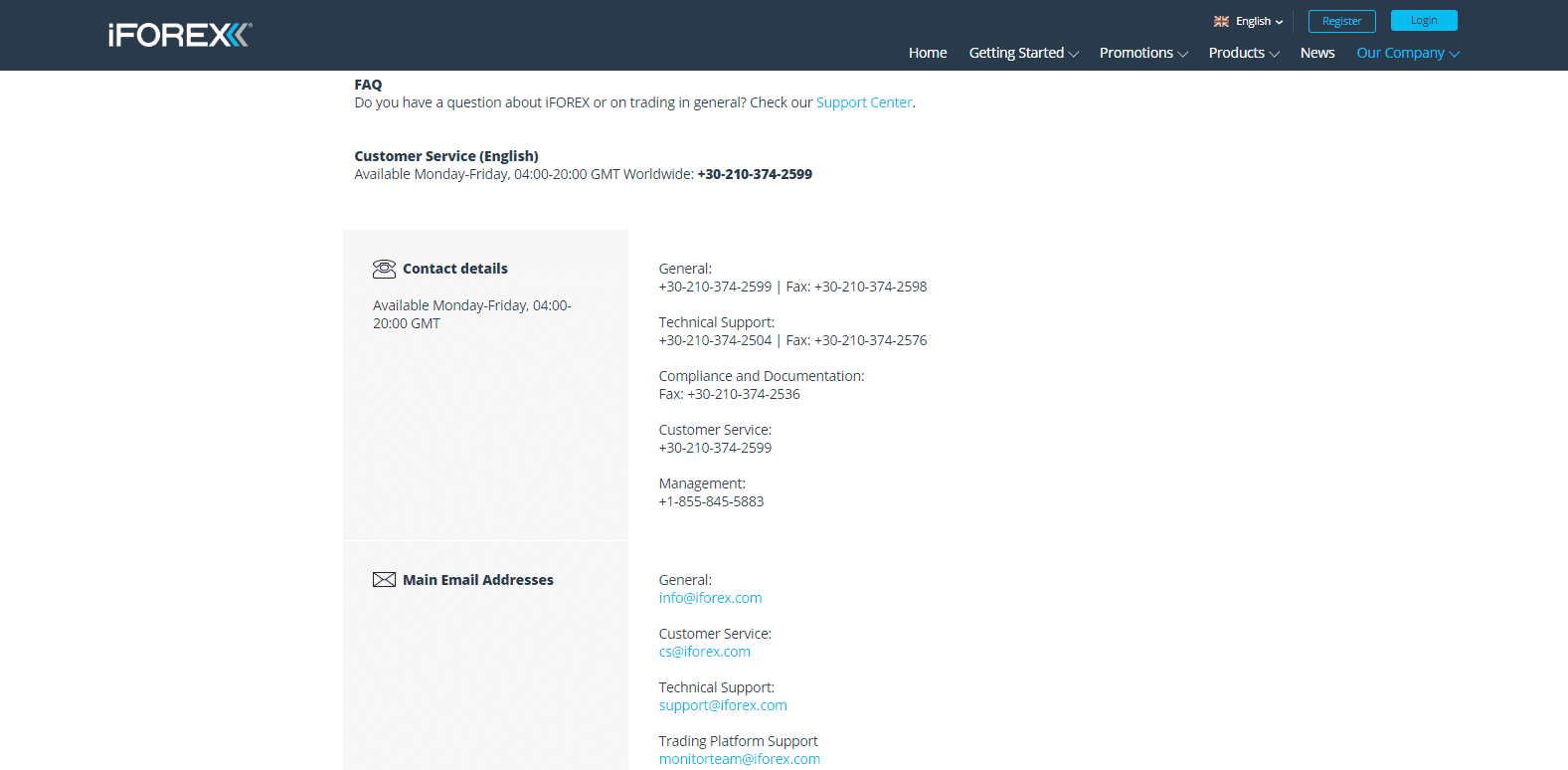The image size is (1568, 770).
Task: Click the envelope icon beside Main Email Addresses
Action: (384, 580)
